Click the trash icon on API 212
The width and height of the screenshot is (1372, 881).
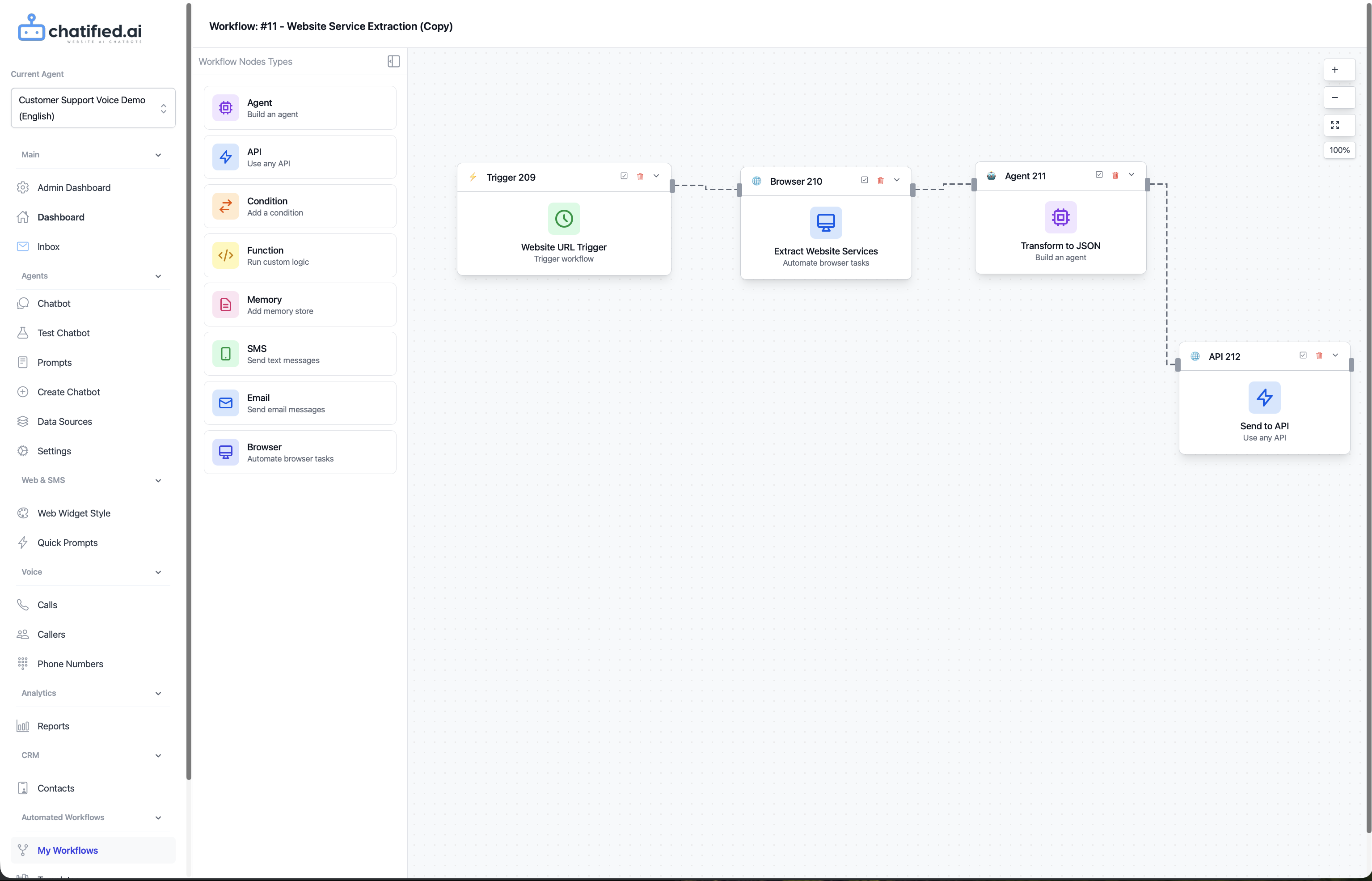(1319, 355)
